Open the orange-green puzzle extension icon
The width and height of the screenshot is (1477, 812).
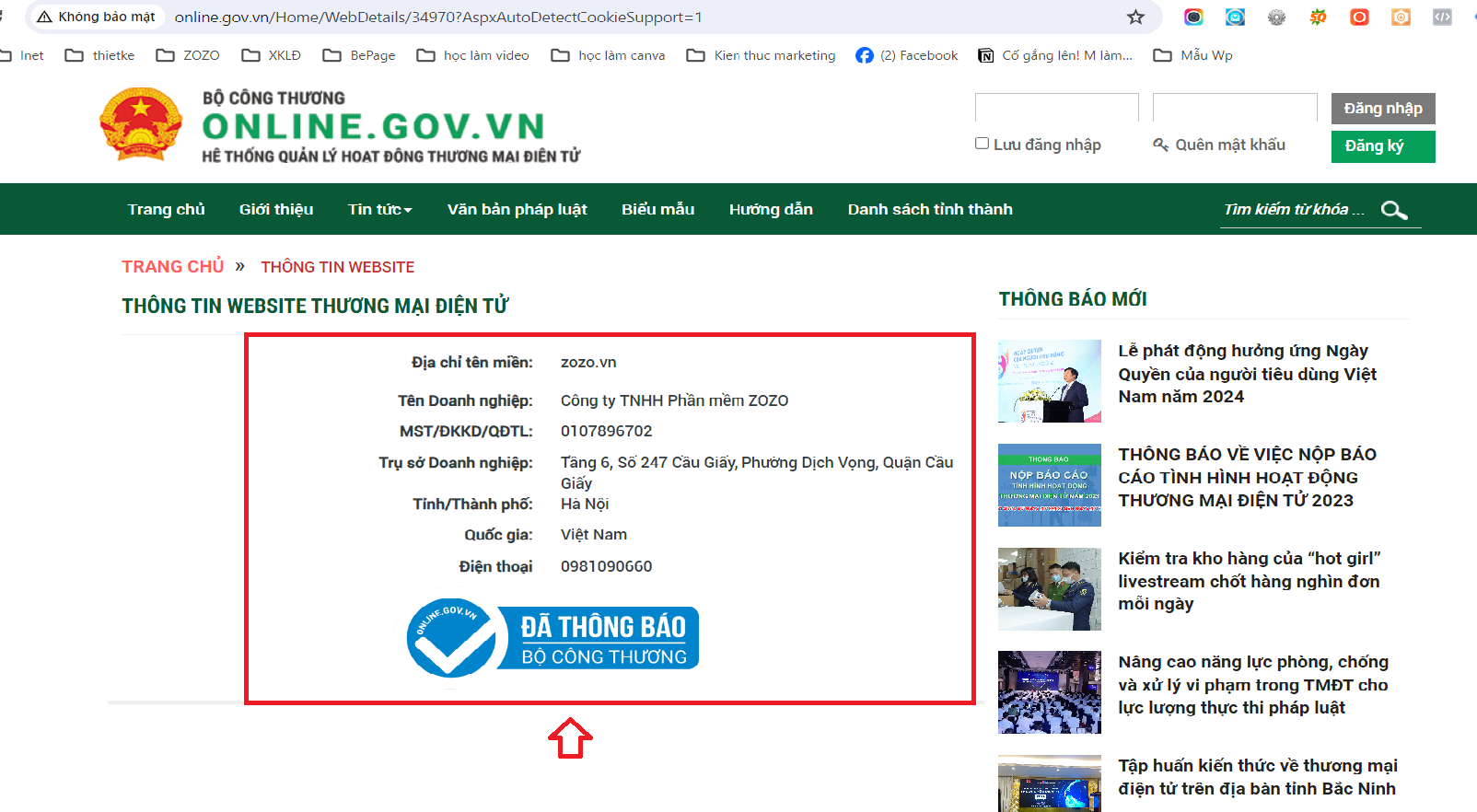tap(1318, 17)
